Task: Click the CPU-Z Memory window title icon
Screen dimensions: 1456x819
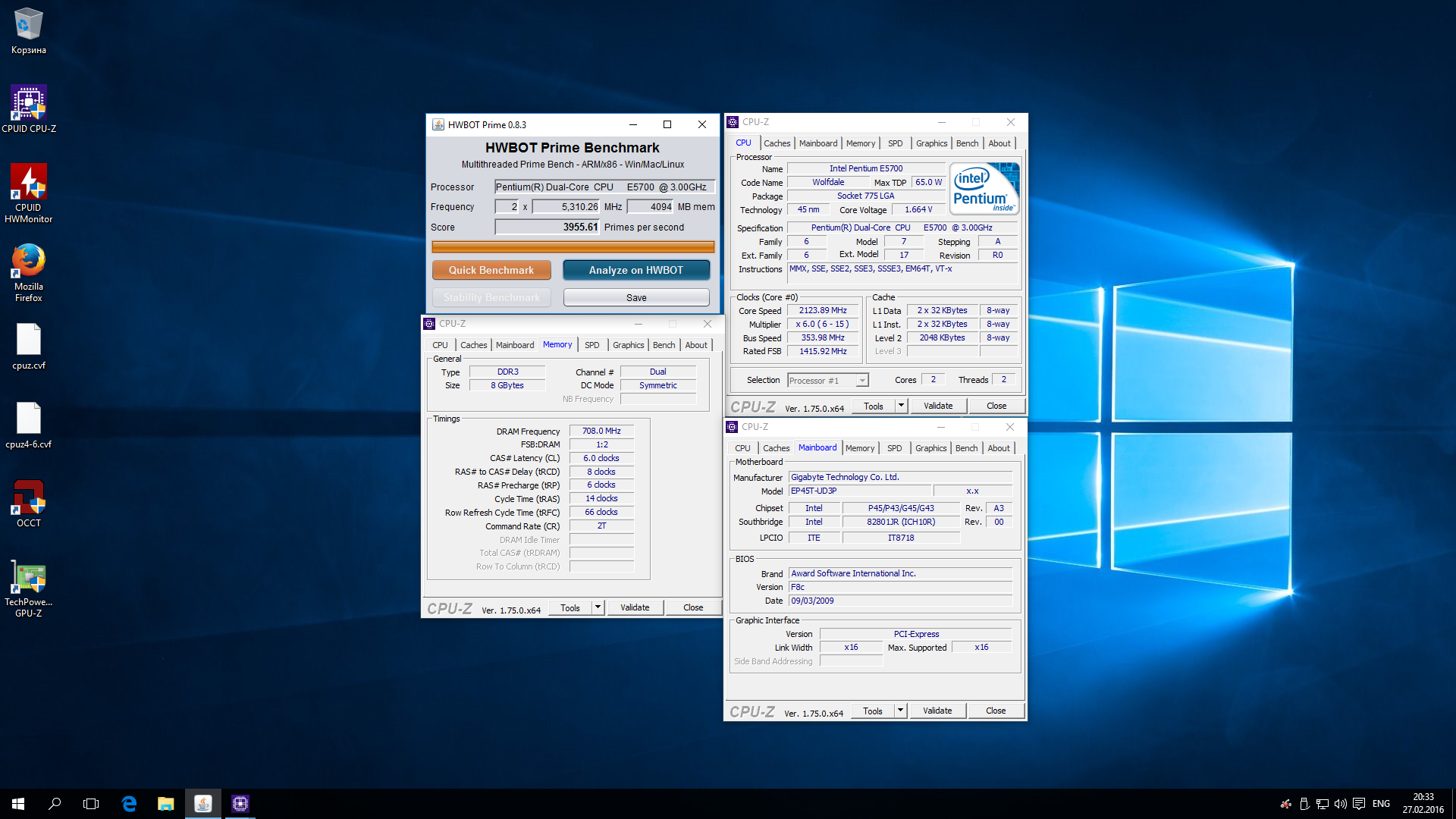Action: click(x=430, y=324)
